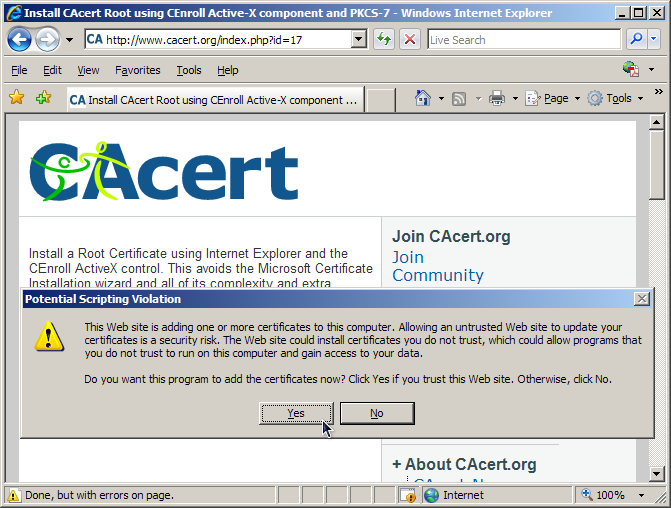Open the Tools command bar menu

pos(616,98)
